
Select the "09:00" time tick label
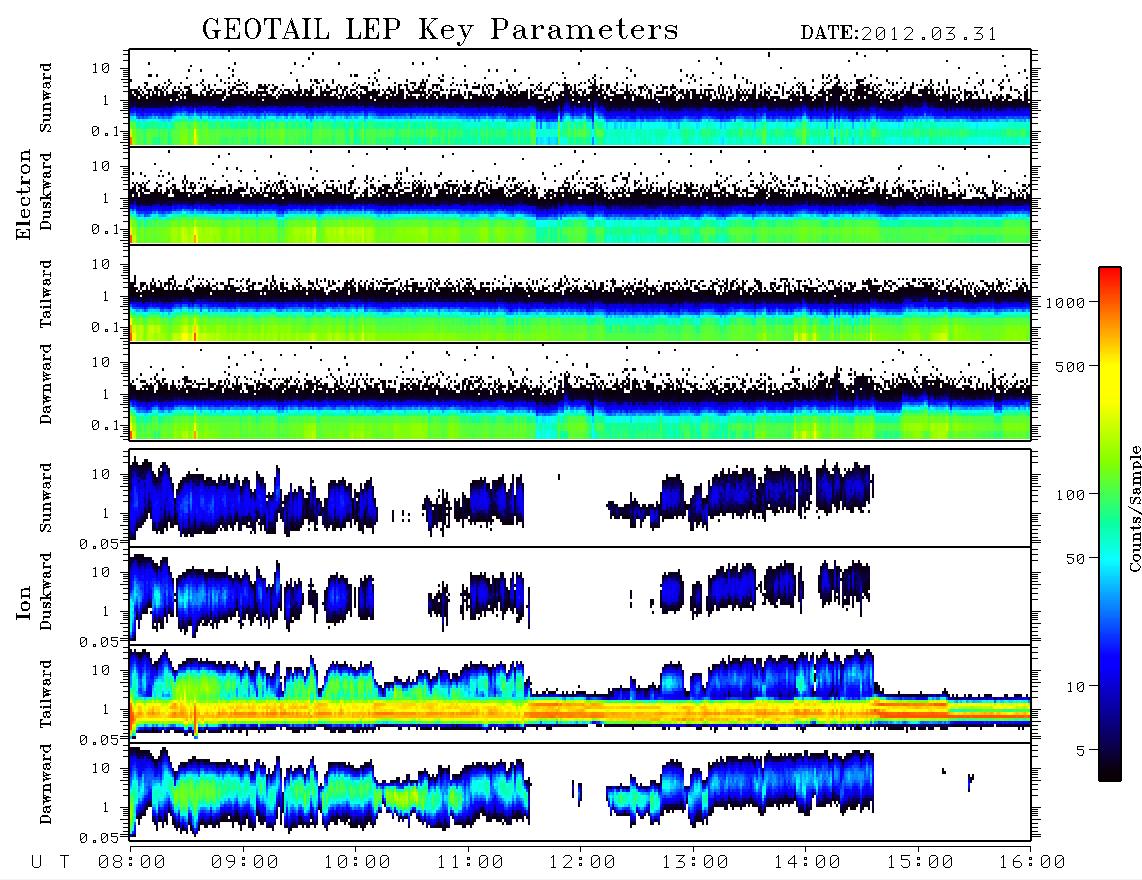(244, 863)
